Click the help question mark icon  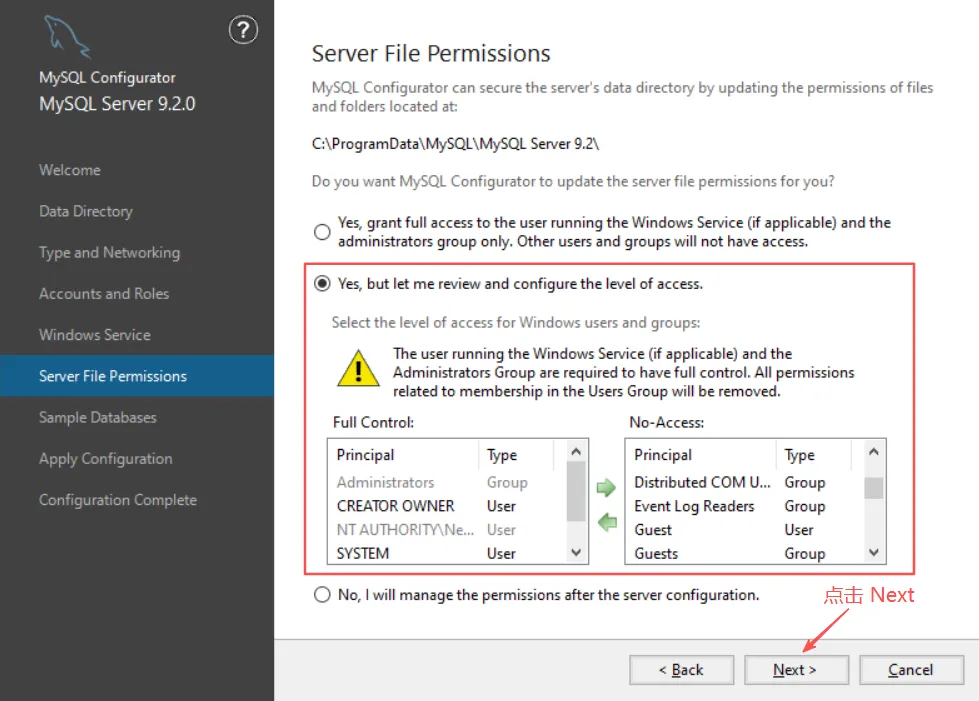pos(243,31)
